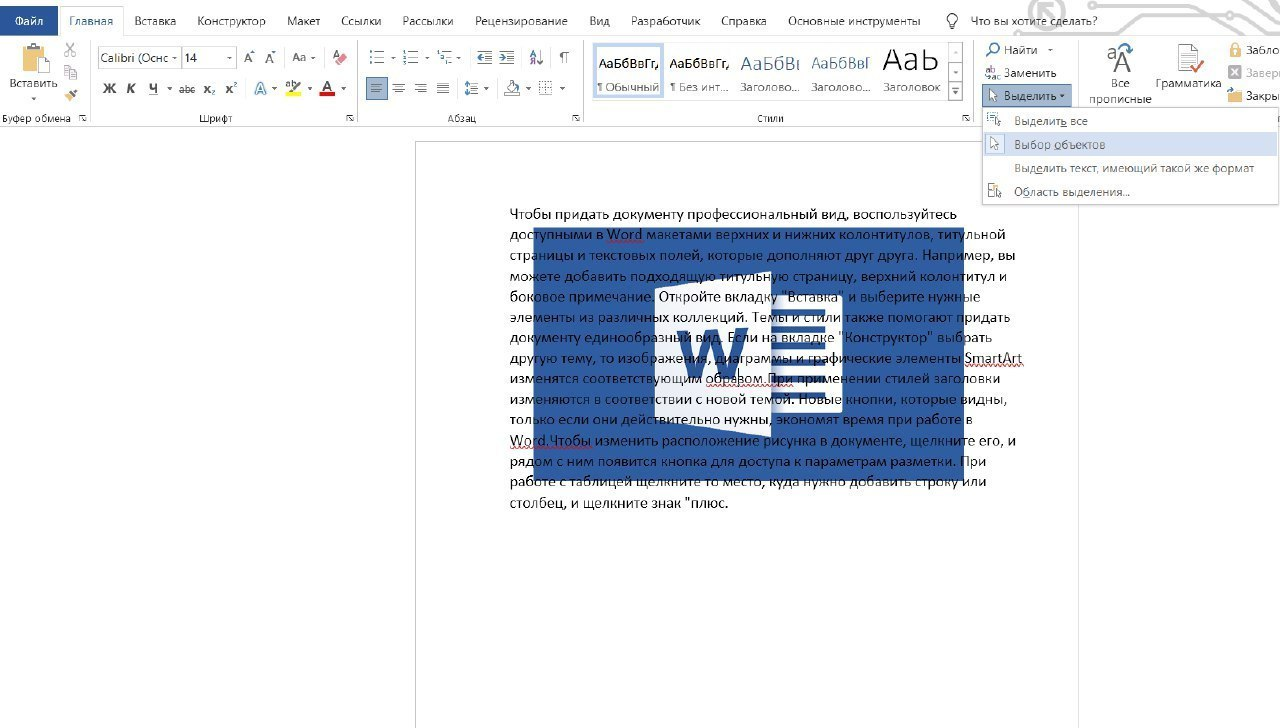Image resolution: width=1280 pixels, height=728 pixels.
Task: Expand the styles gallery more arrow
Action: click(955, 92)
